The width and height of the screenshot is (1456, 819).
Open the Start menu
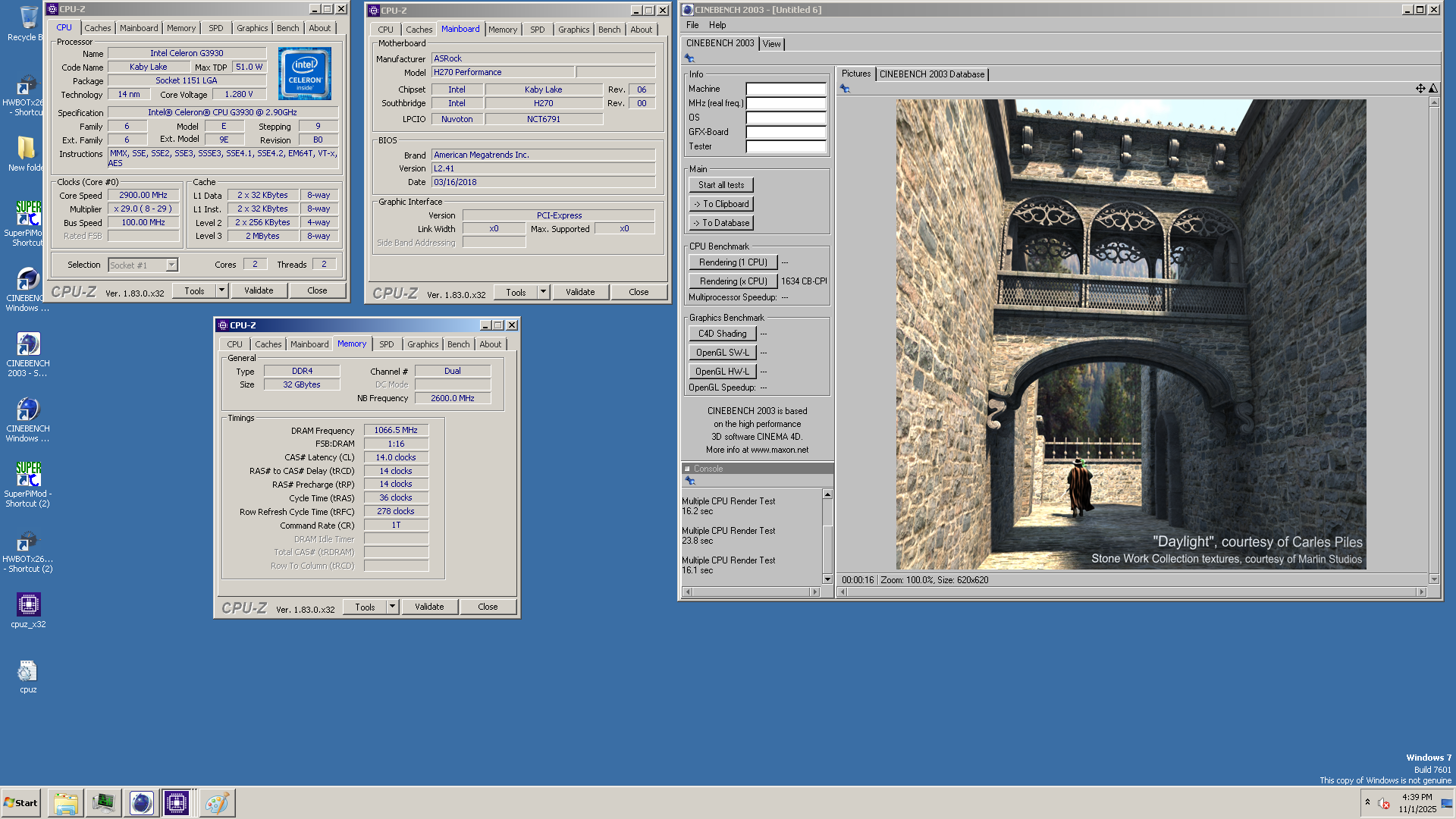click(x=20, y=803)
